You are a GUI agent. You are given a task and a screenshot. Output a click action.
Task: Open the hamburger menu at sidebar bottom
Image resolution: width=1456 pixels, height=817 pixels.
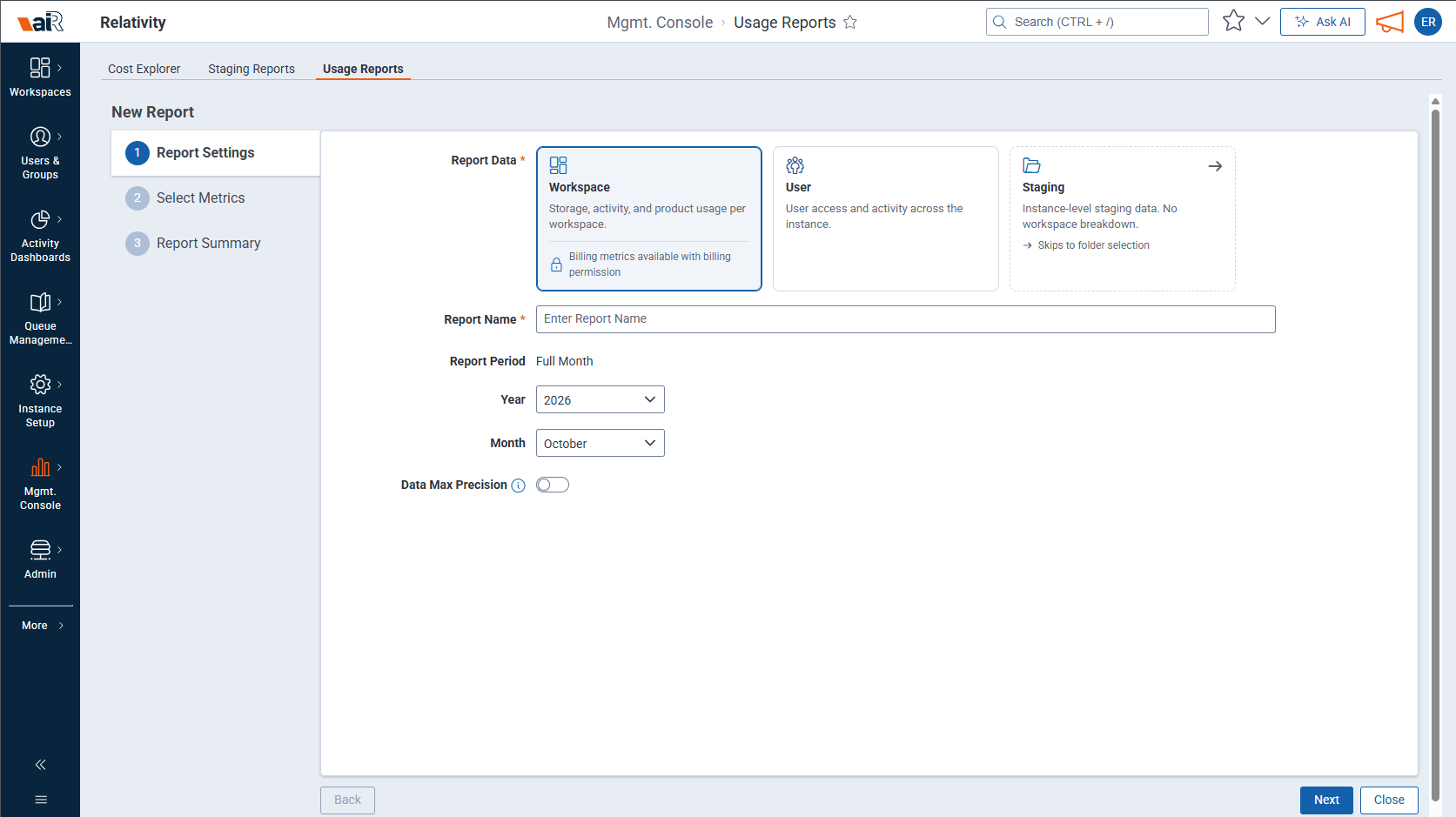pos(40,800)
